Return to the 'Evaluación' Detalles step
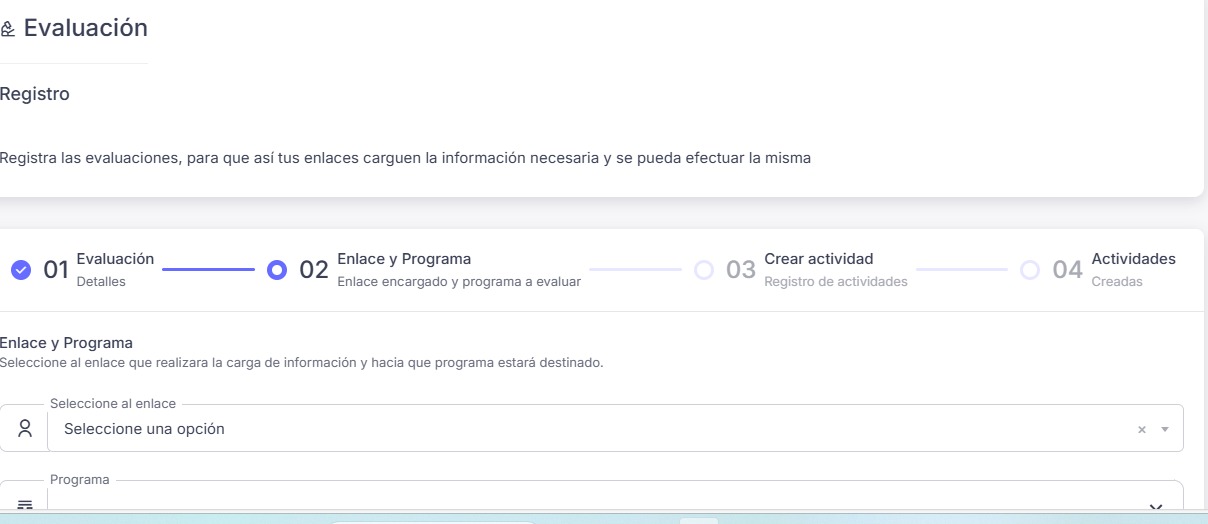1208x524 pixels. [x=115, y=259]
